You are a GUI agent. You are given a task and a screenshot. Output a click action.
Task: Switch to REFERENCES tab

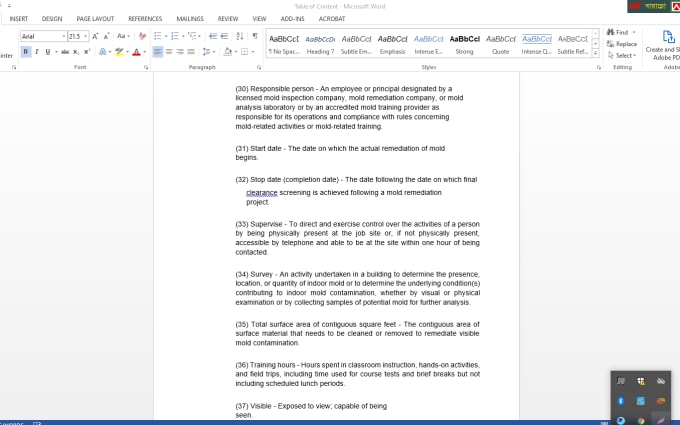coord(145,19)
